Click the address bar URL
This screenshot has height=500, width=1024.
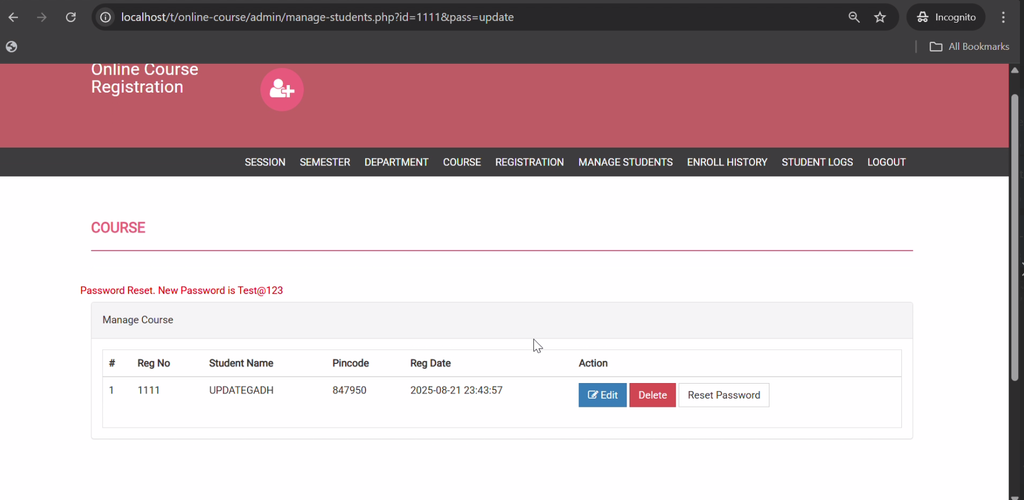coord(317,18)
